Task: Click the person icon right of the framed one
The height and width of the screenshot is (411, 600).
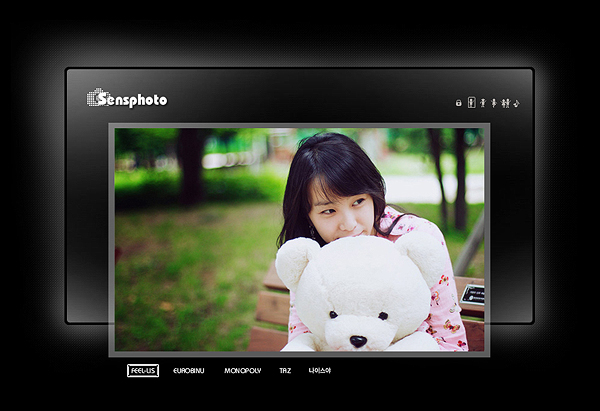Action: [482, 102]
